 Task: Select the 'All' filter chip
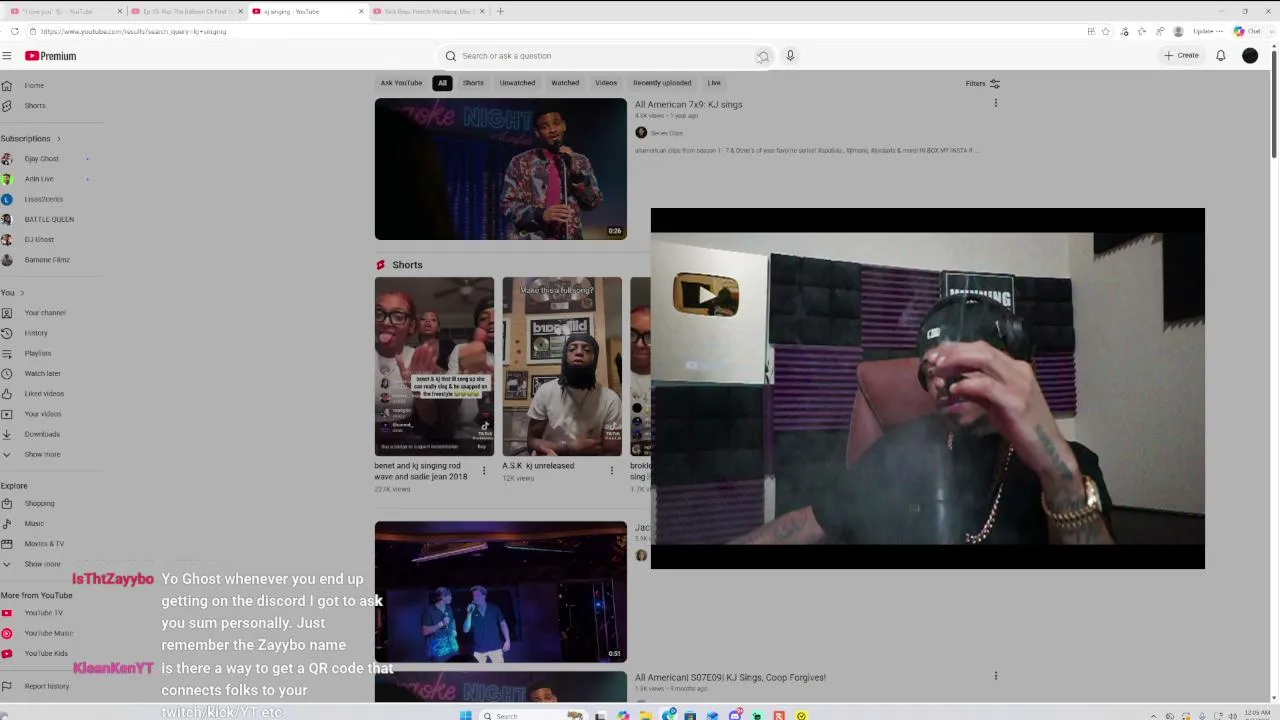click(442, 83)
